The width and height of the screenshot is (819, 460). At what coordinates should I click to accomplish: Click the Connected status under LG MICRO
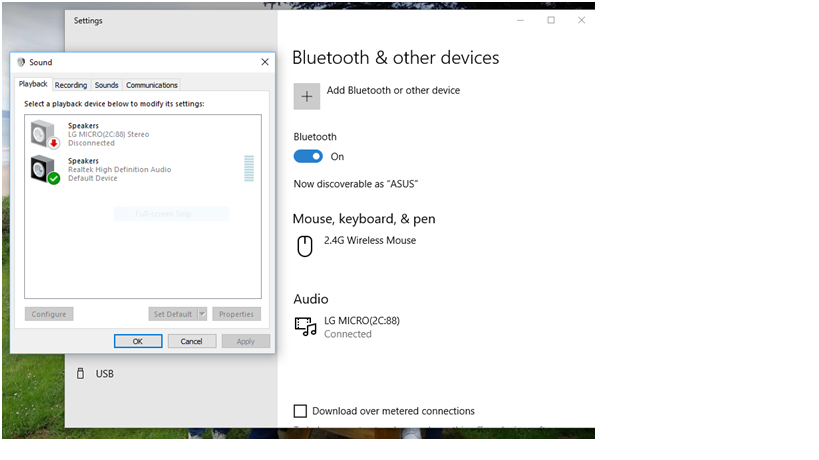coord(348,334)
